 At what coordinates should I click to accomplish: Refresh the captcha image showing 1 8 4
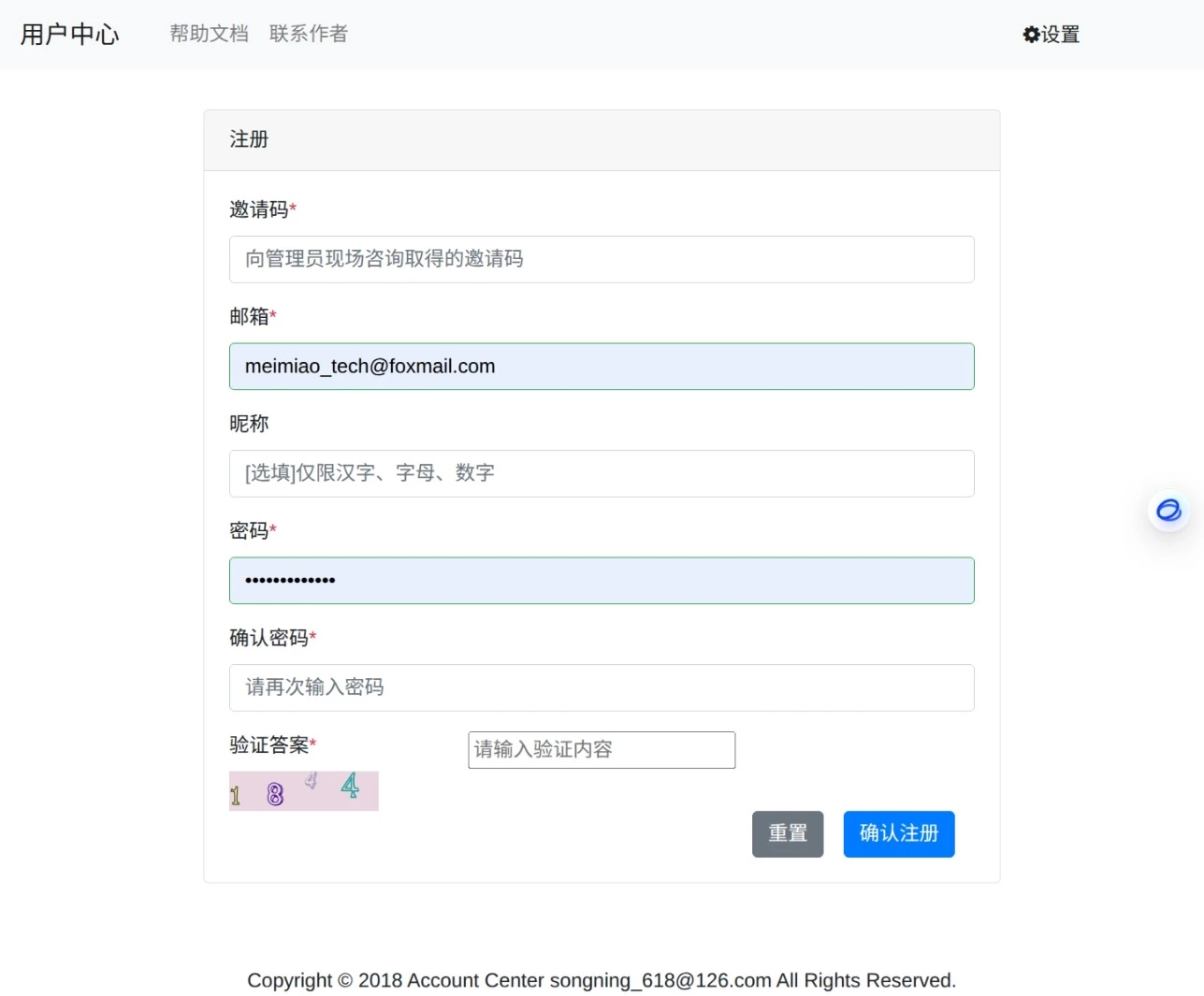(x=303, y=791)
